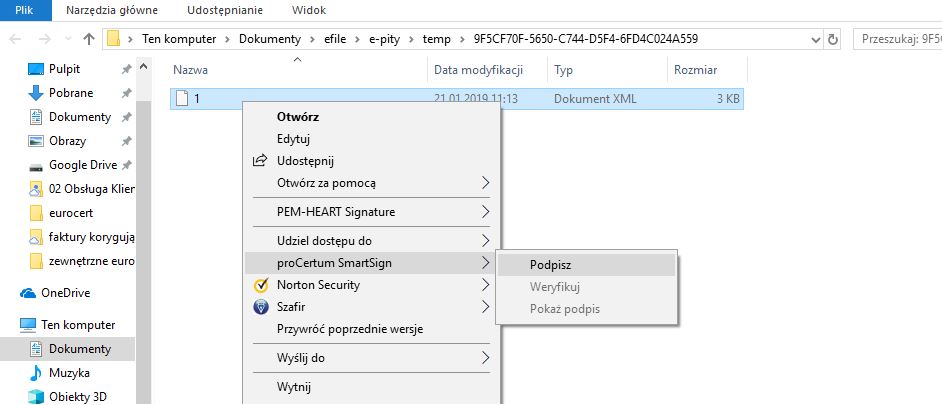Click the Szafir shield icon
942x405 pixels.
coord(260,307)
